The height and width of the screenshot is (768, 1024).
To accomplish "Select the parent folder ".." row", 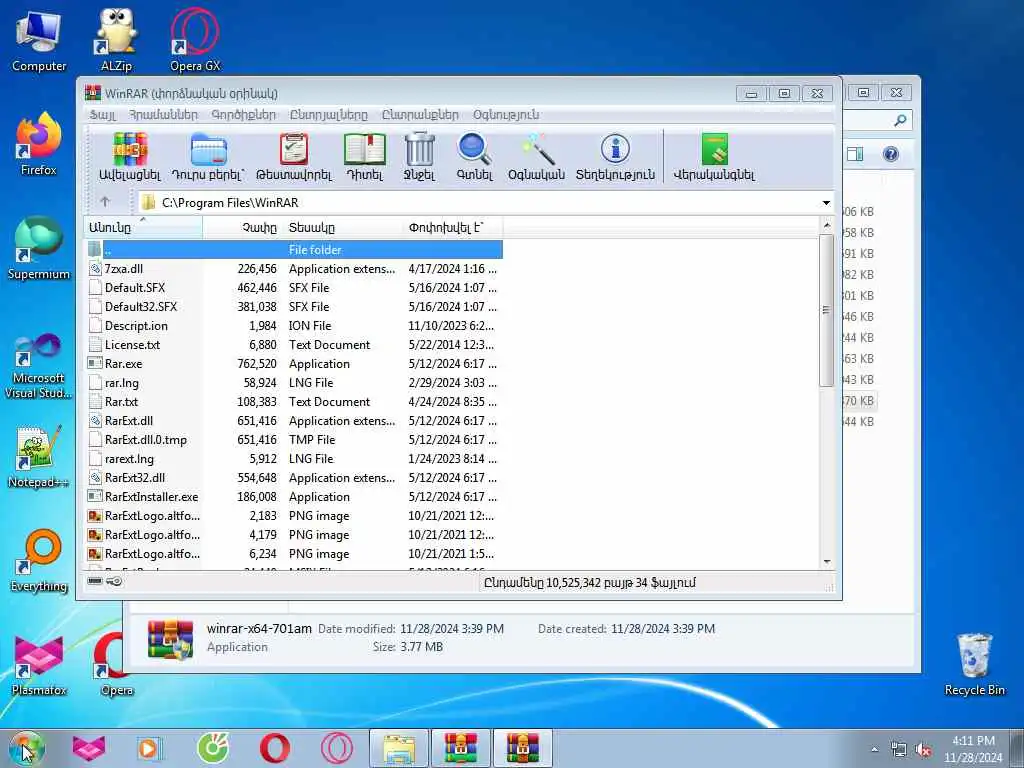I will [x=294, y=249].
